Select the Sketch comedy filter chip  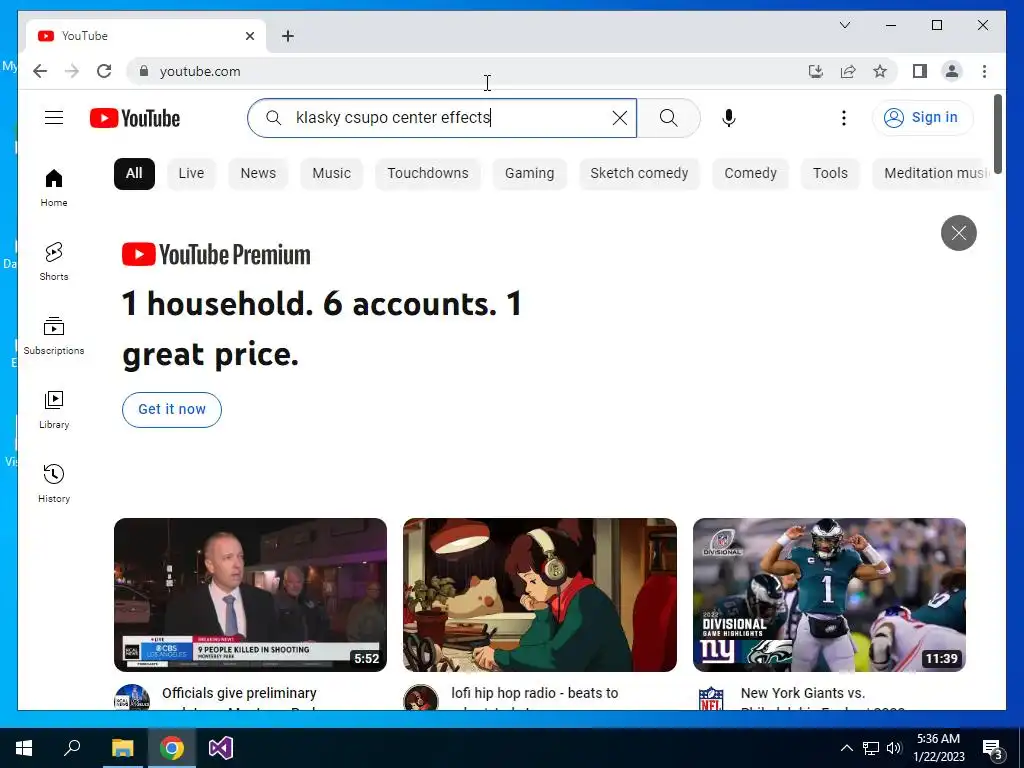639,174
